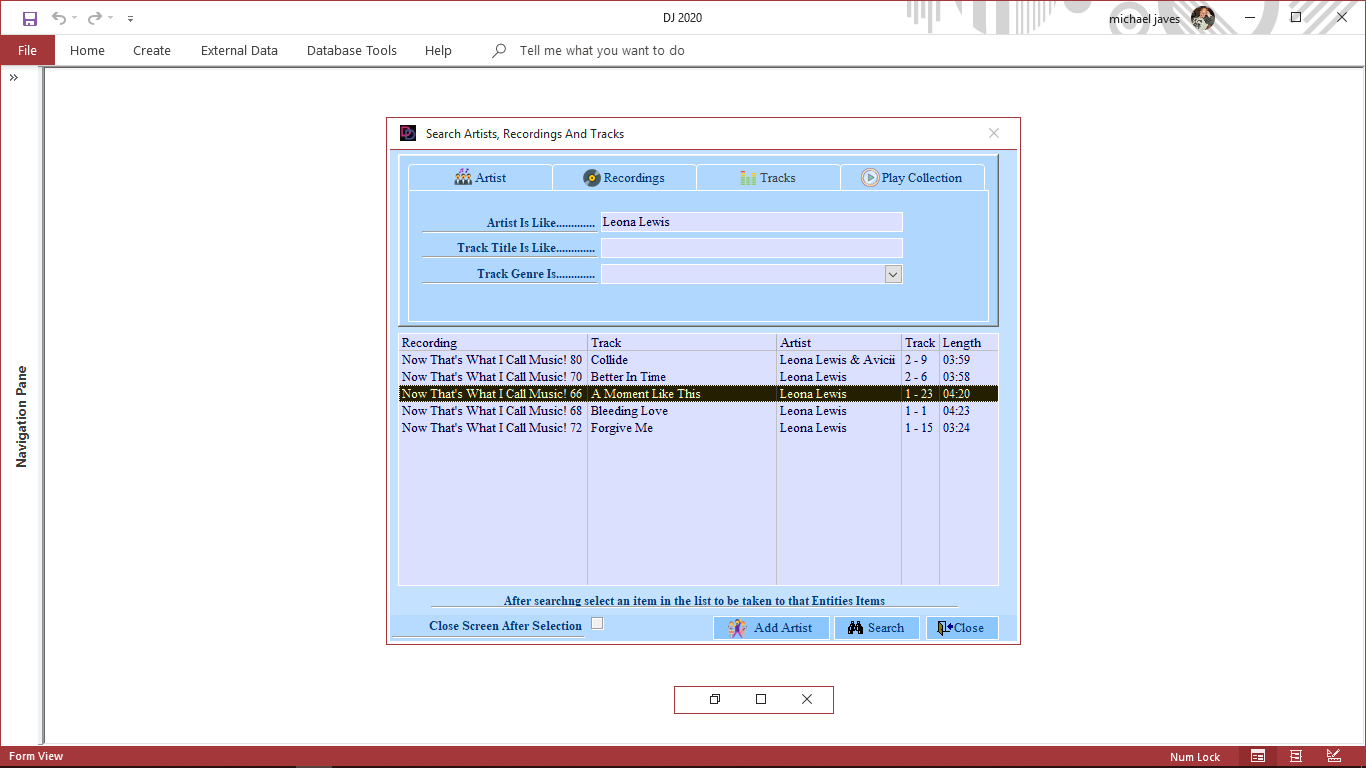The image size is (1366, 768).
Task: Click the 04:23 length value
Action: coord(956,411)
